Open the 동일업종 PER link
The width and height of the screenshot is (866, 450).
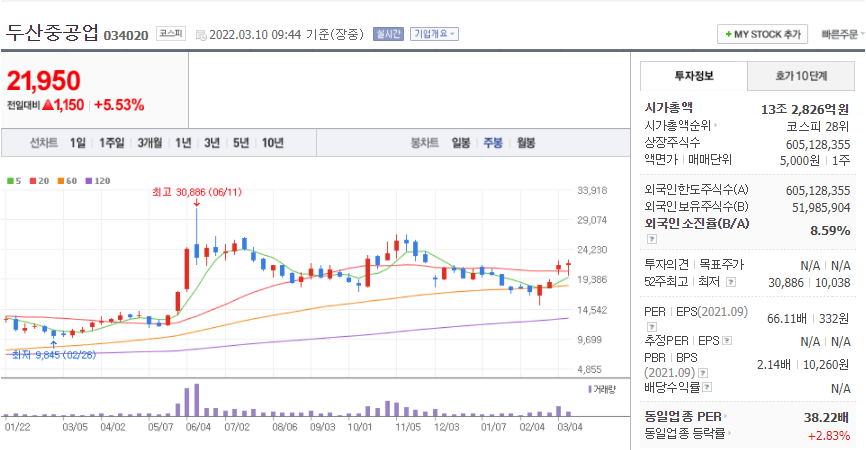pyautogui.click(x=685, y=416)
